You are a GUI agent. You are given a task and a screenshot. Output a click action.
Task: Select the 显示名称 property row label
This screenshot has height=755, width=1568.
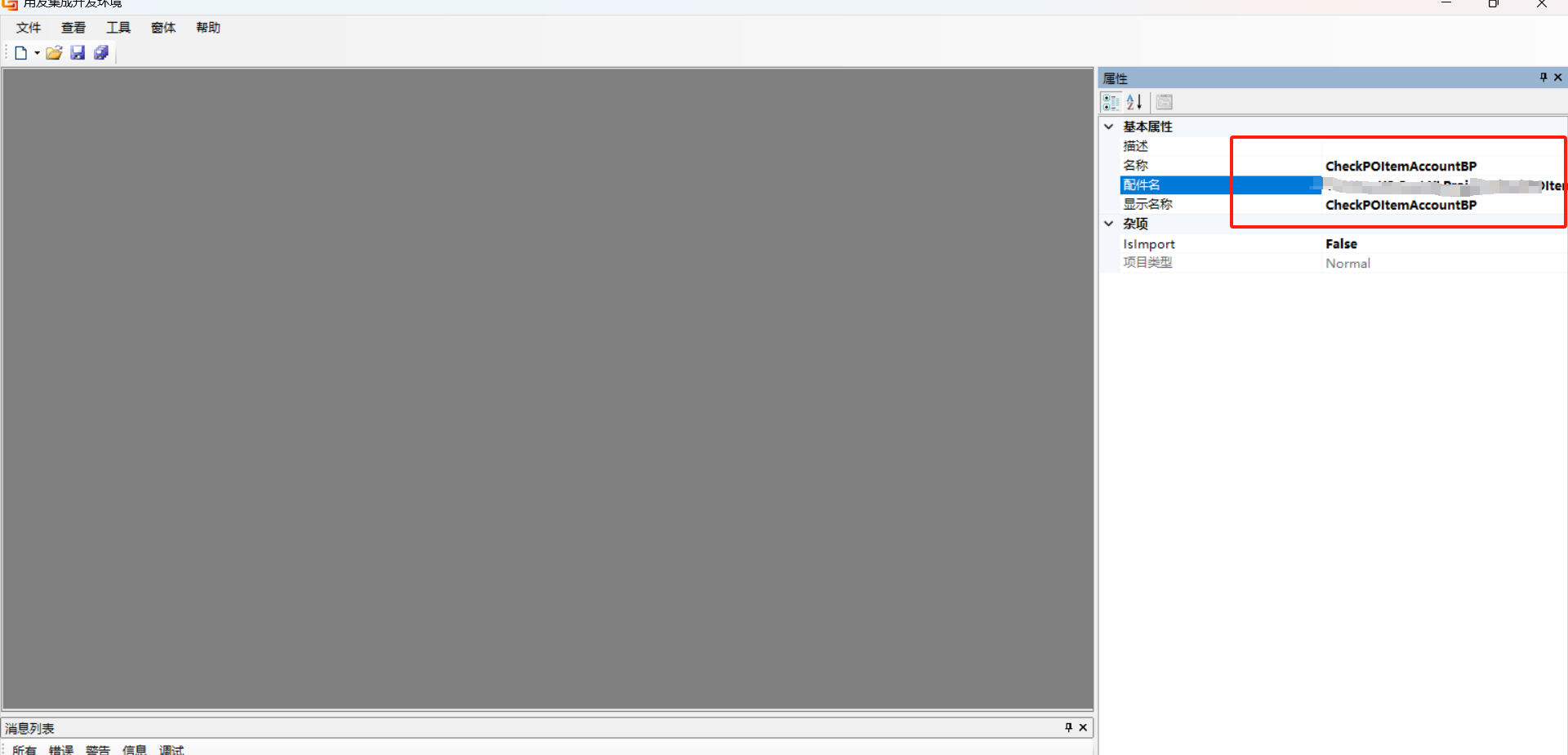[x=1147, y=205]
